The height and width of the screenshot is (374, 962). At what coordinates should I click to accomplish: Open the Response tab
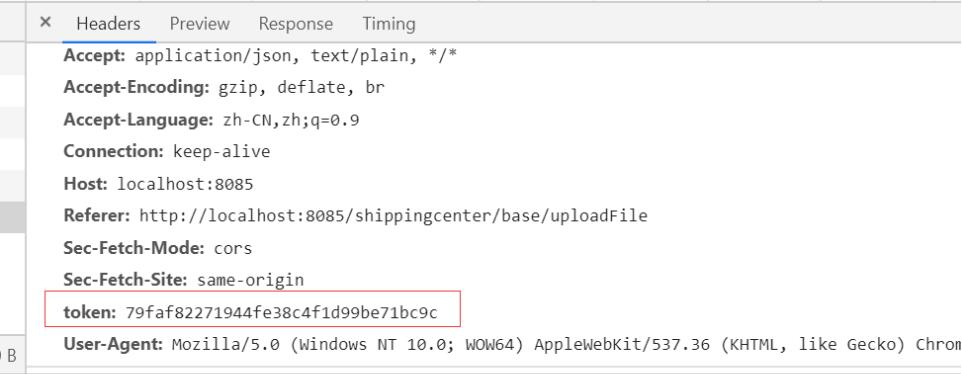(x=296, y=24)
